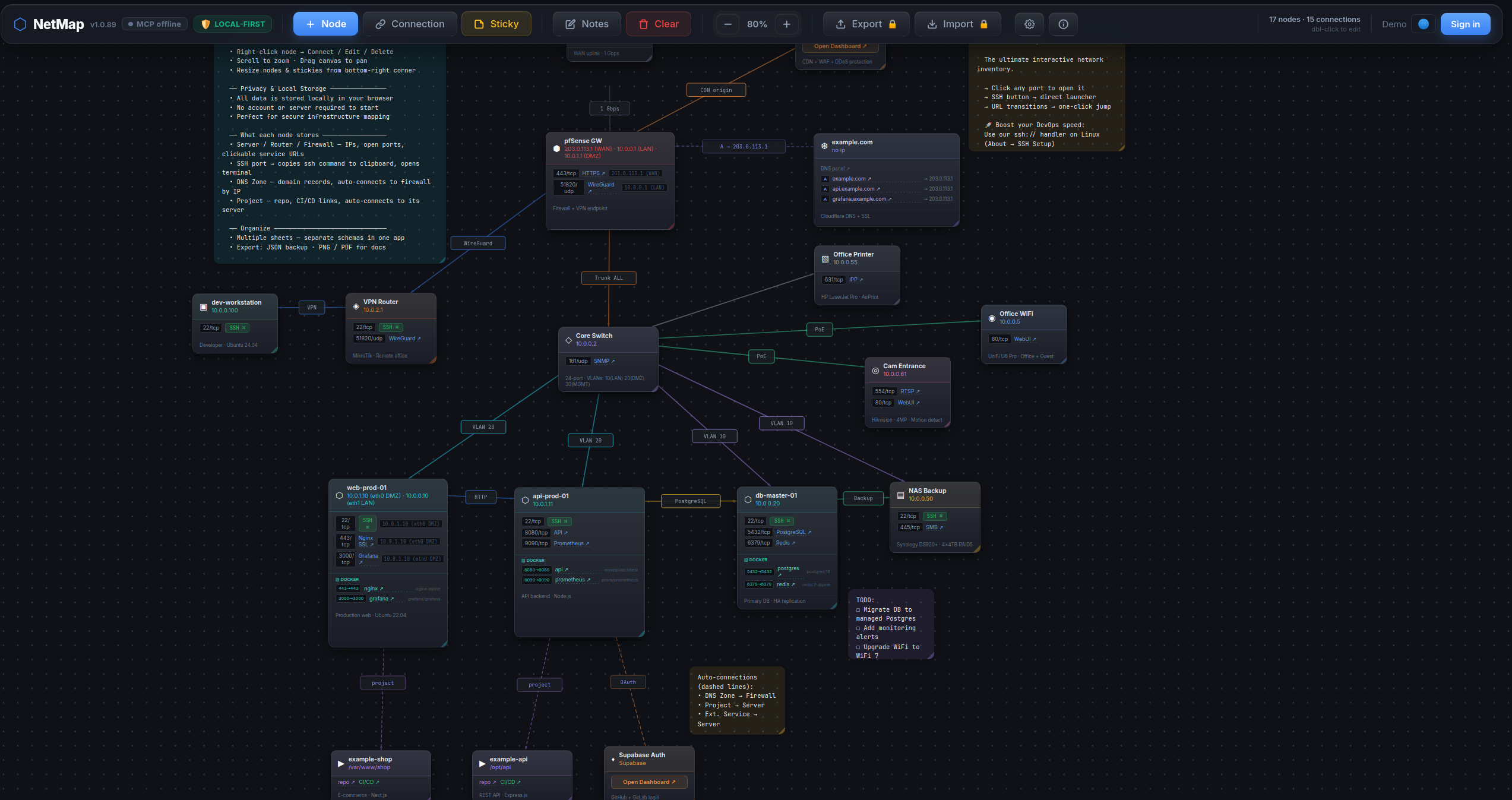Click the LOCAL-FIRST shield badge

pyautogui.click(x=233, y=24)
